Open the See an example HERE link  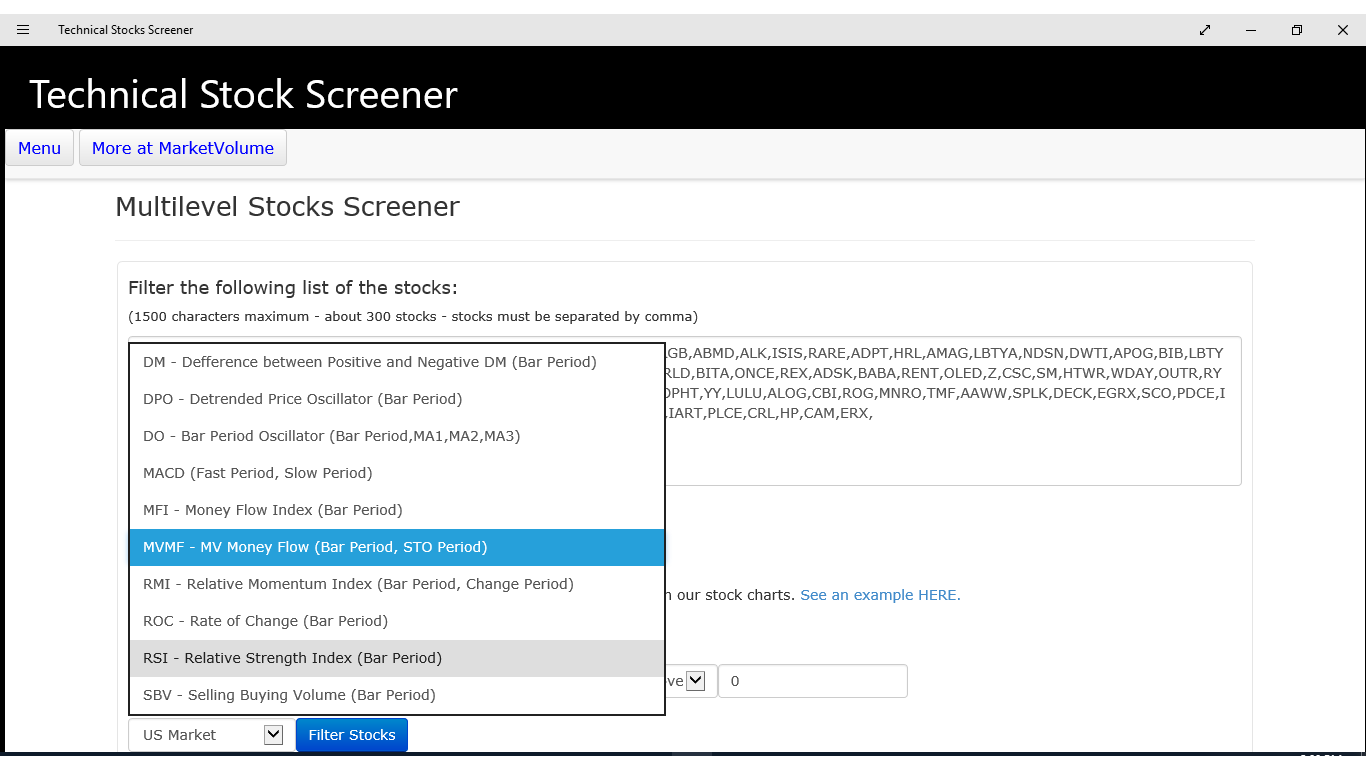pyautogui.click(x=880, y=595)
